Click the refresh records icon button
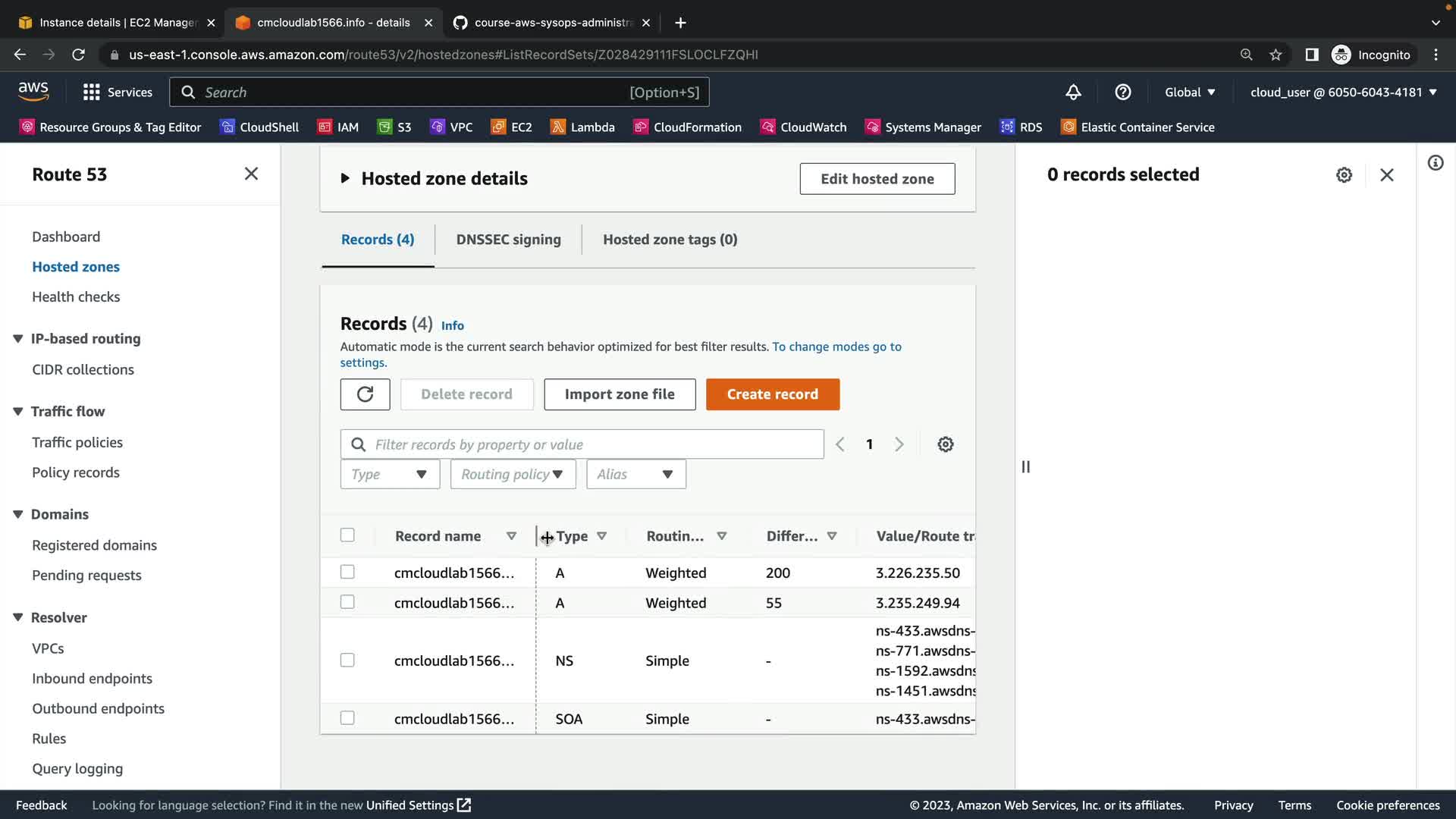The image size is (1456, 819). point(365,394)
